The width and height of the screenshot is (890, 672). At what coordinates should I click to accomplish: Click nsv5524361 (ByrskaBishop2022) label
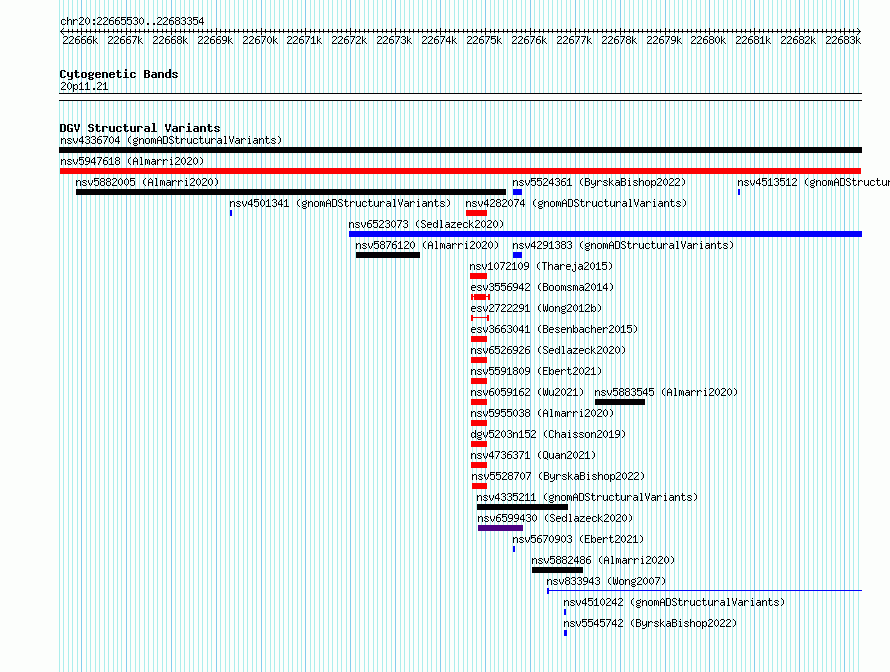[x=599, y=182]
